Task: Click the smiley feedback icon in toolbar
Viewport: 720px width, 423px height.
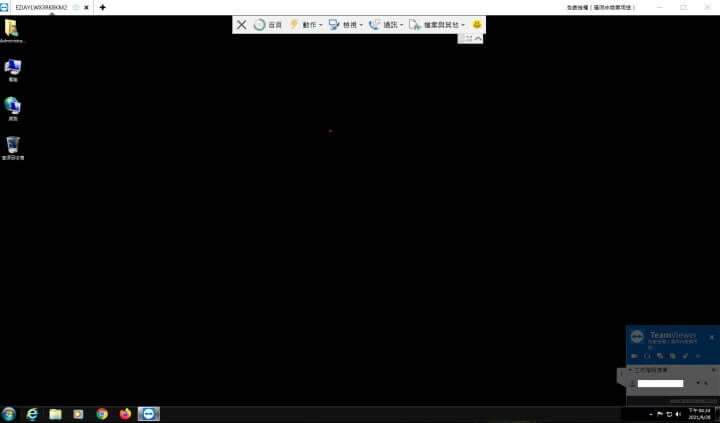Action: coord(477,24)
